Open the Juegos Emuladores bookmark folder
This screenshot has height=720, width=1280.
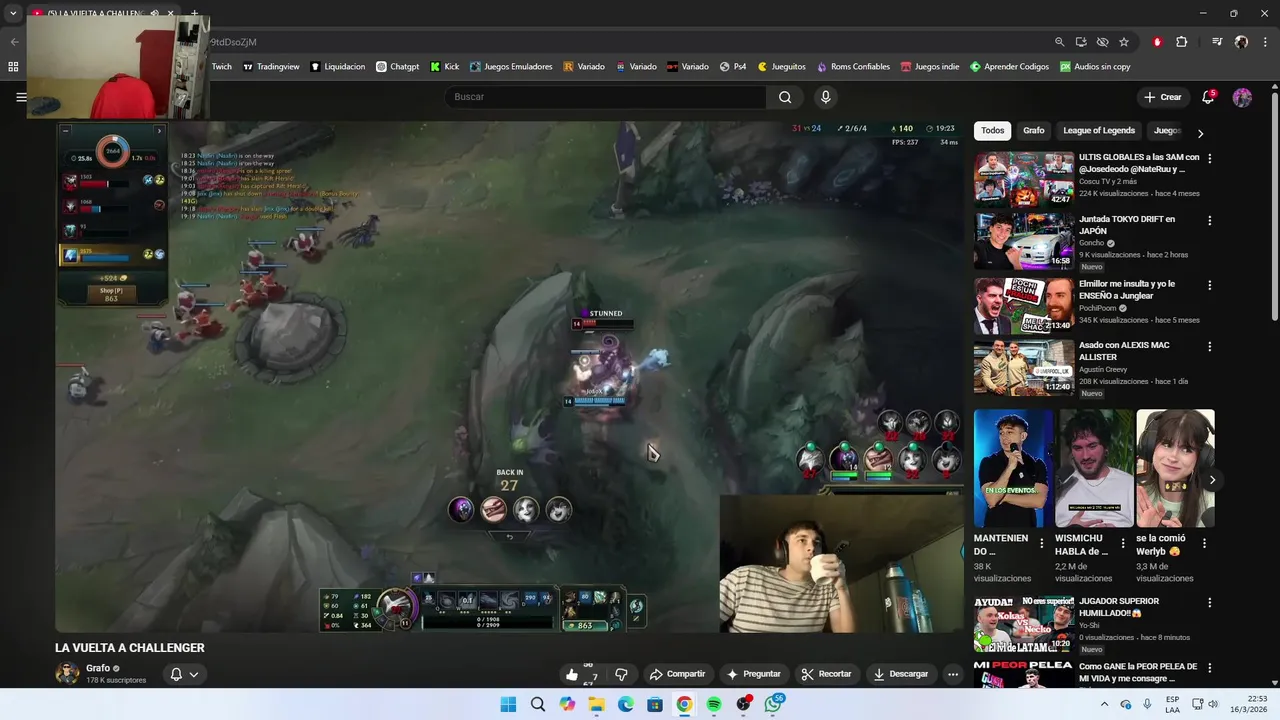[511, 67]
